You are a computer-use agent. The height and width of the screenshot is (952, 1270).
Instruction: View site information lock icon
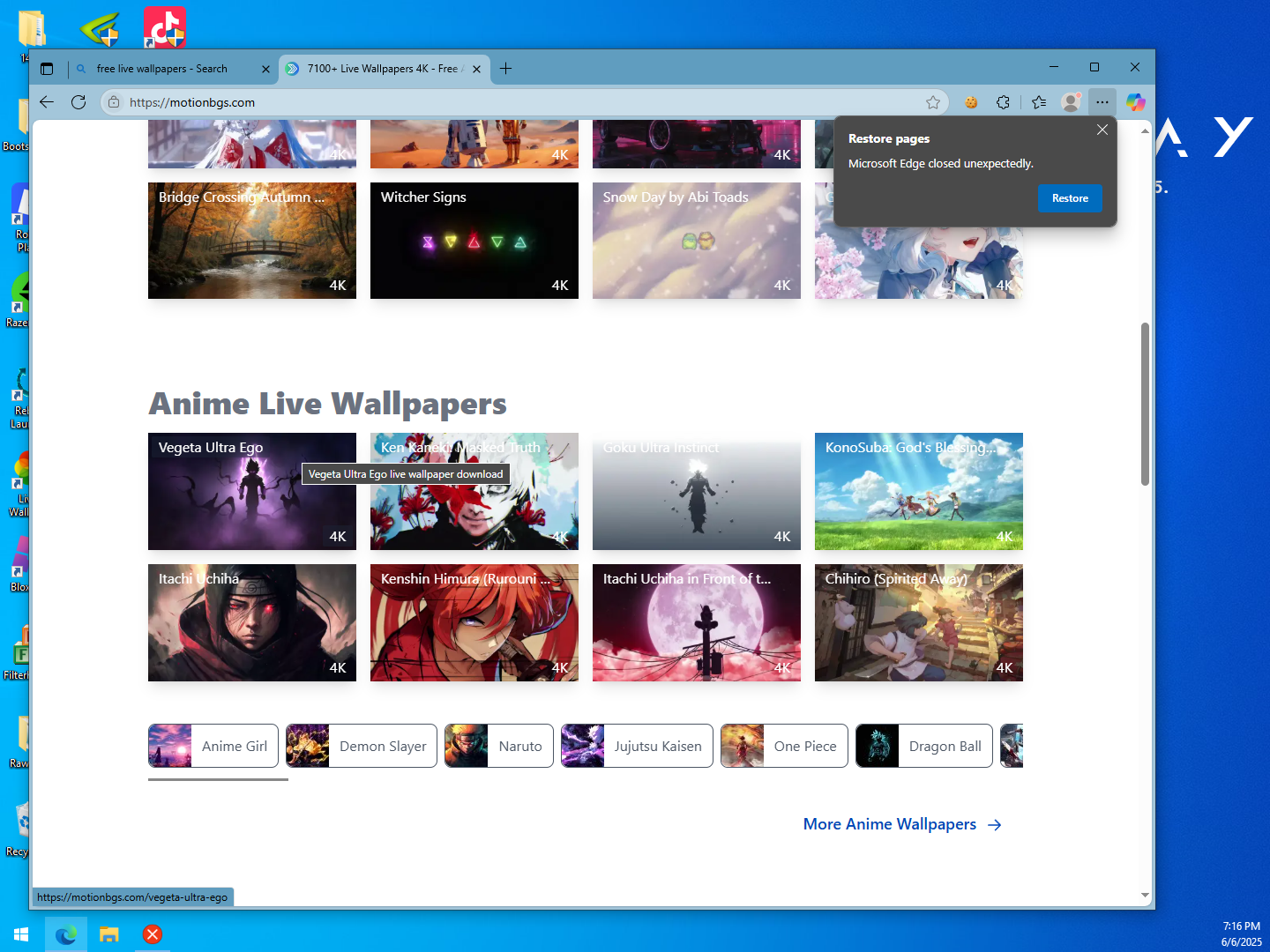[x=114, y=102]
